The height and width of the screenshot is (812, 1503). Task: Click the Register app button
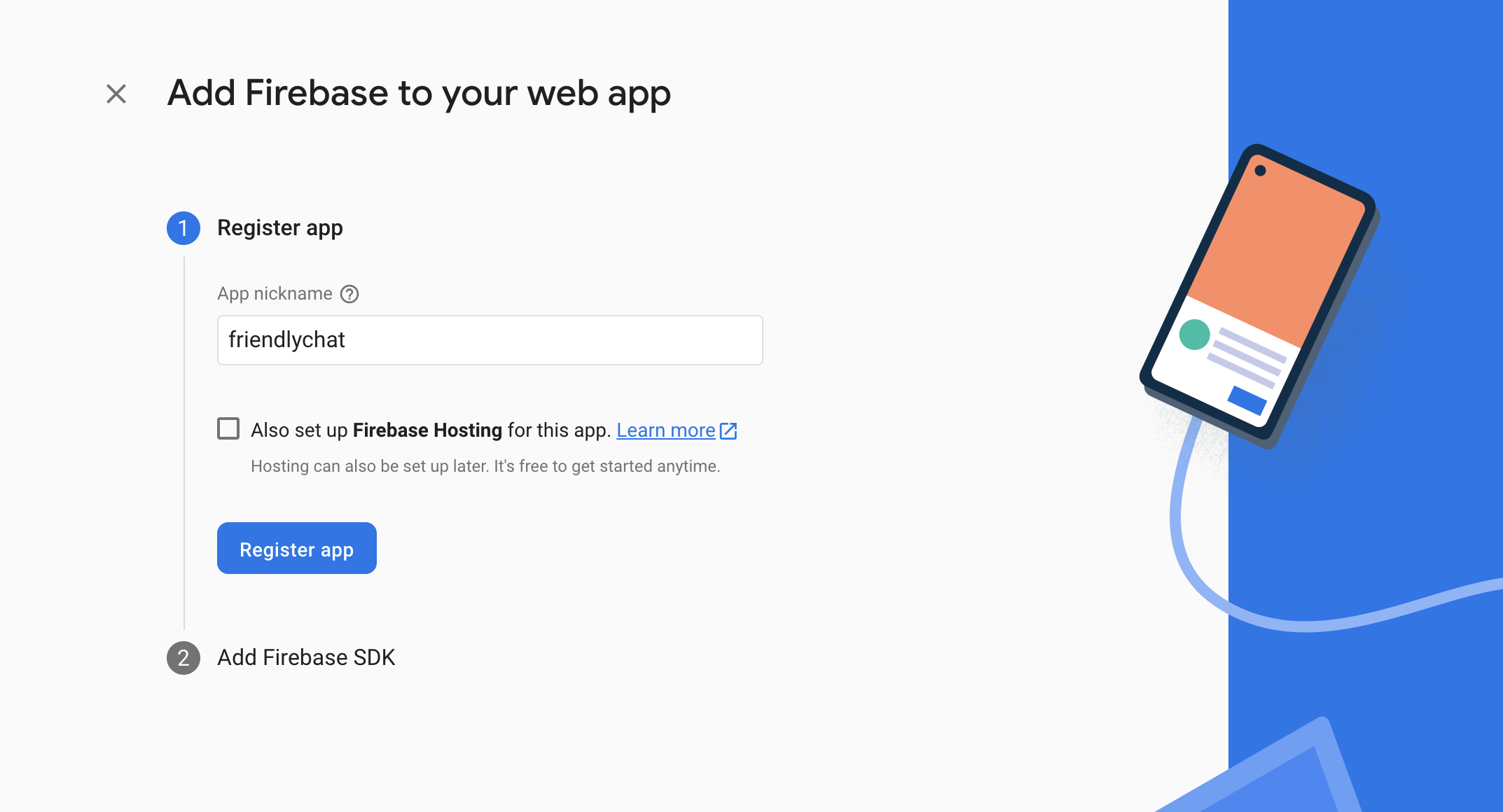(x=297, y=548)
